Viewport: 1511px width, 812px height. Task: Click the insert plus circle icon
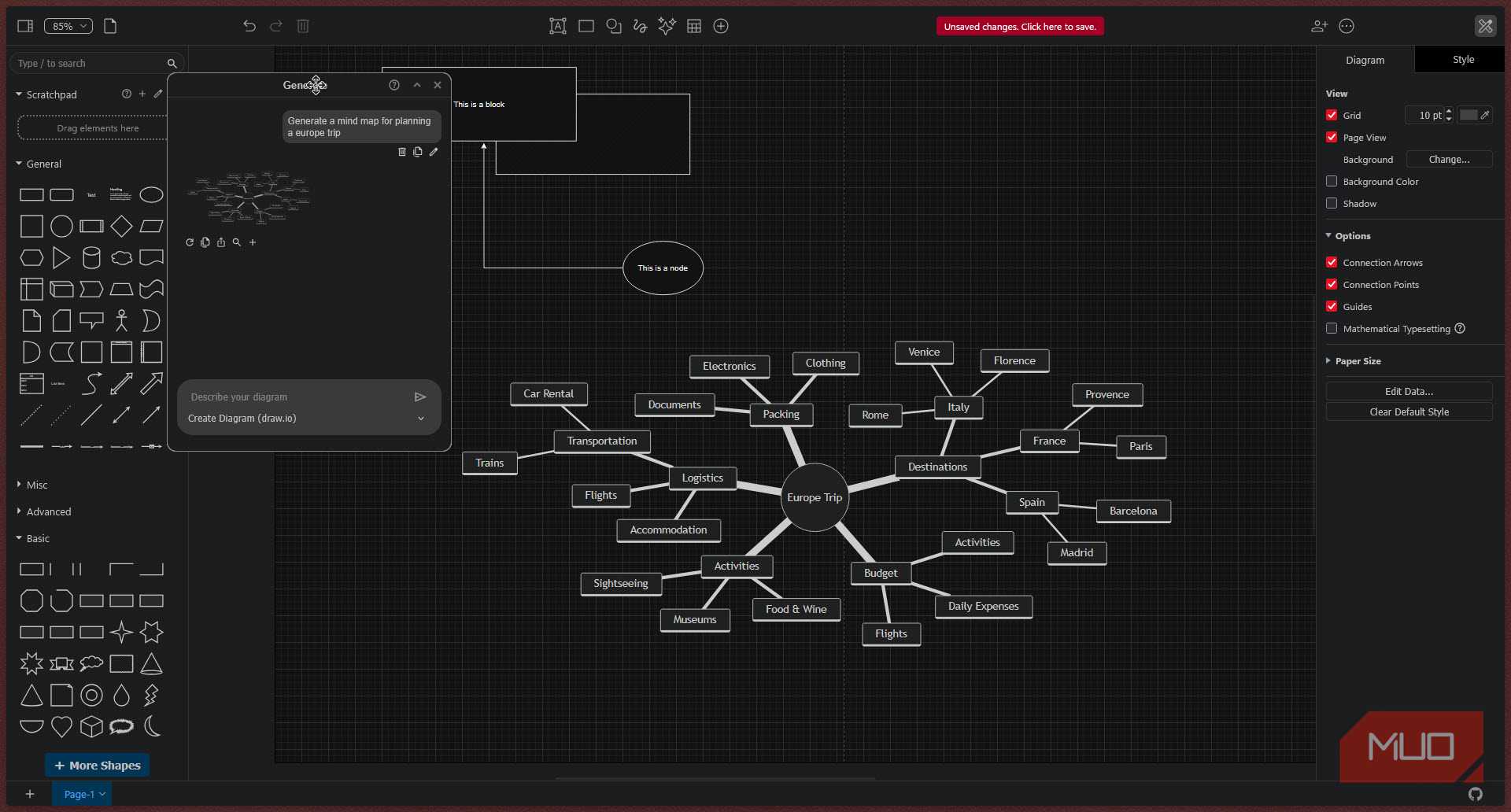pyautogui.click(x=721, y=26)
